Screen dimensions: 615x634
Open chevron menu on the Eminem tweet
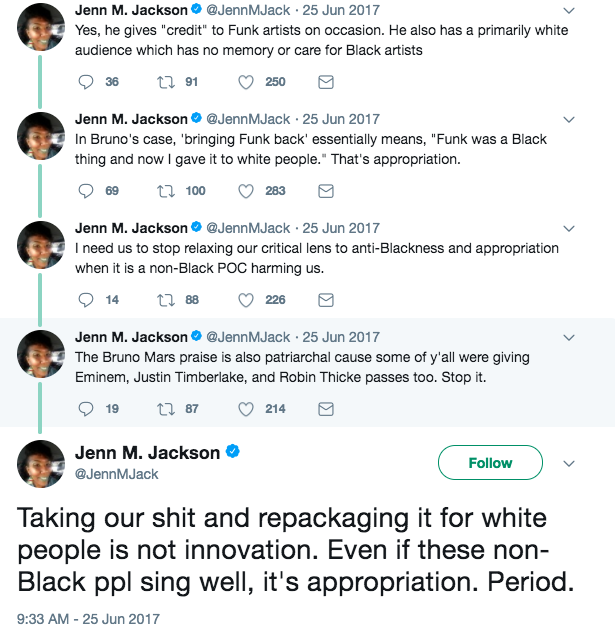[x=569, y=338]
